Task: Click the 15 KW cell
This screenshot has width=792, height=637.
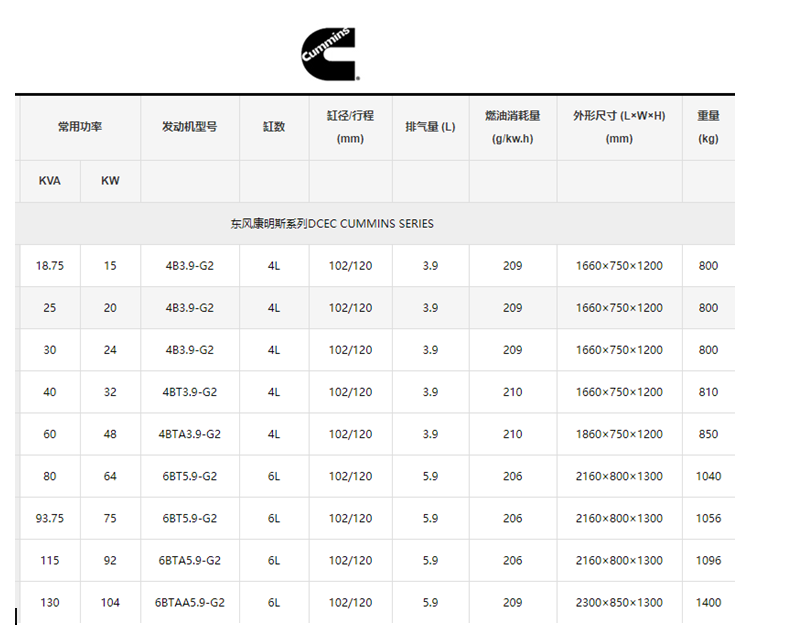Action: 110,266
